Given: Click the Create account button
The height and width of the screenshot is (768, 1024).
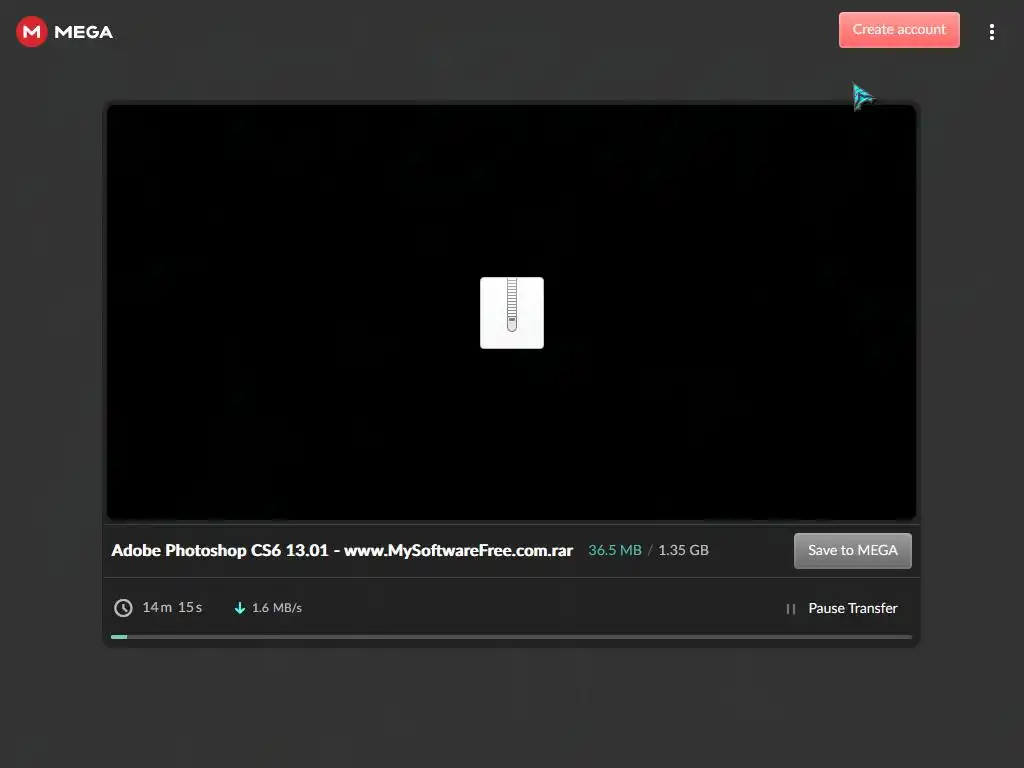Looking at the screenshot, I should tap(899, 29).
